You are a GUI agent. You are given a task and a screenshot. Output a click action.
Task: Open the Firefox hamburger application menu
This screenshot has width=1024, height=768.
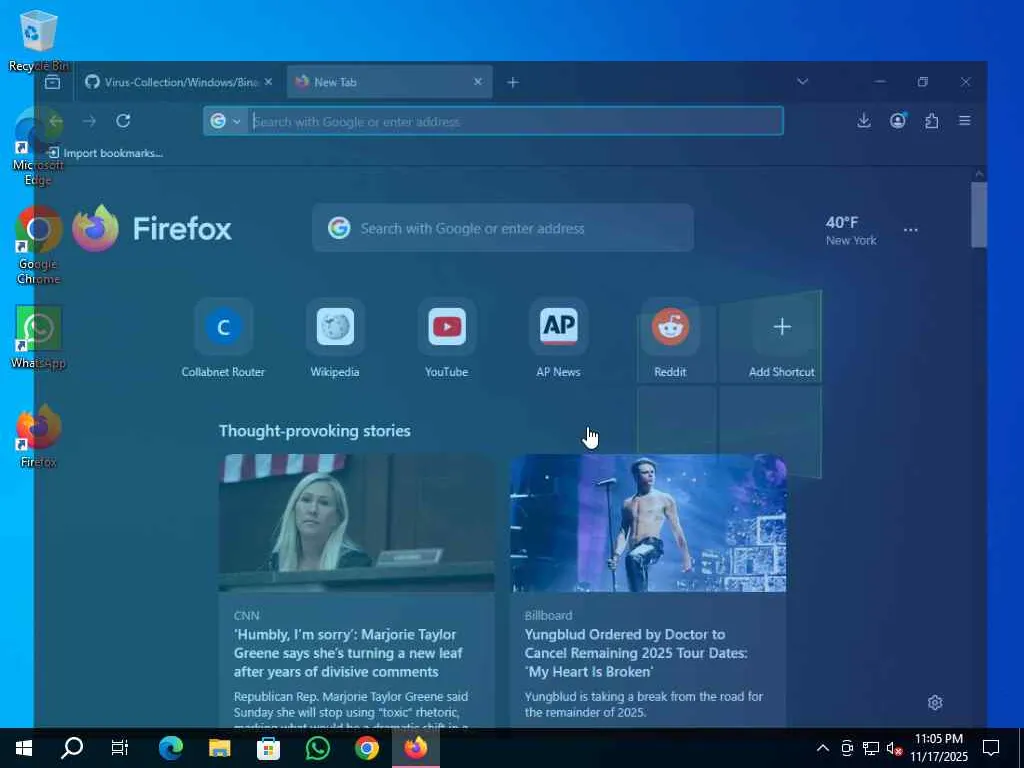[965, 121]
